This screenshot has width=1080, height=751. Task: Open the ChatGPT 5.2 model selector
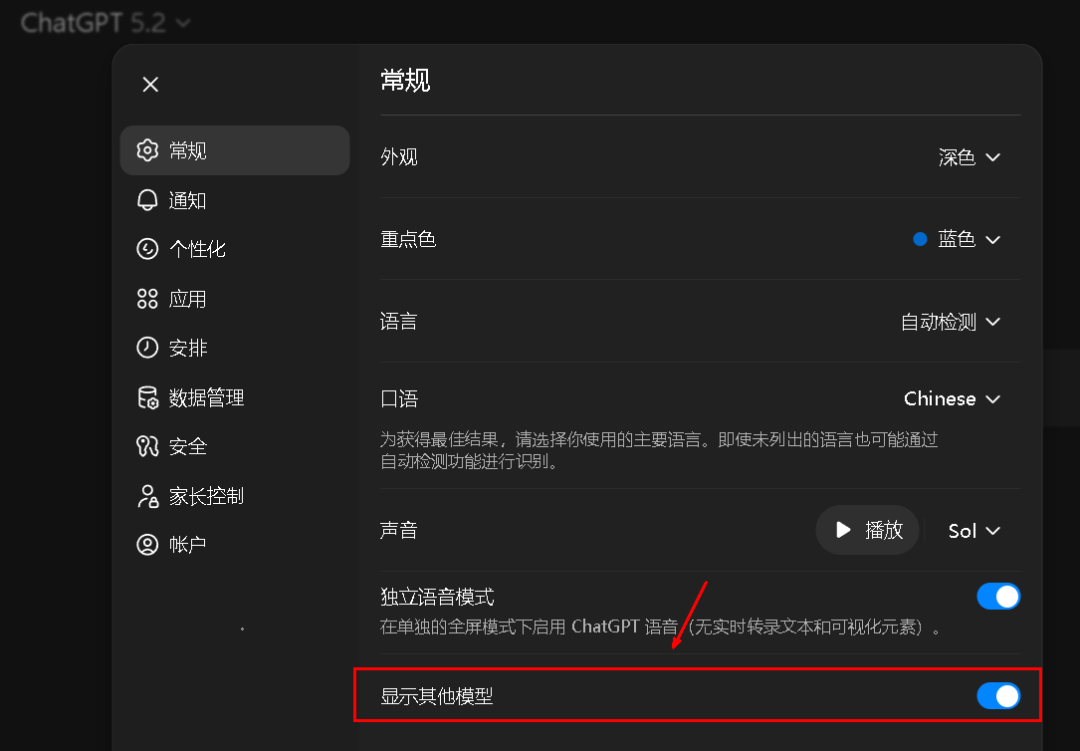(105, 23)
